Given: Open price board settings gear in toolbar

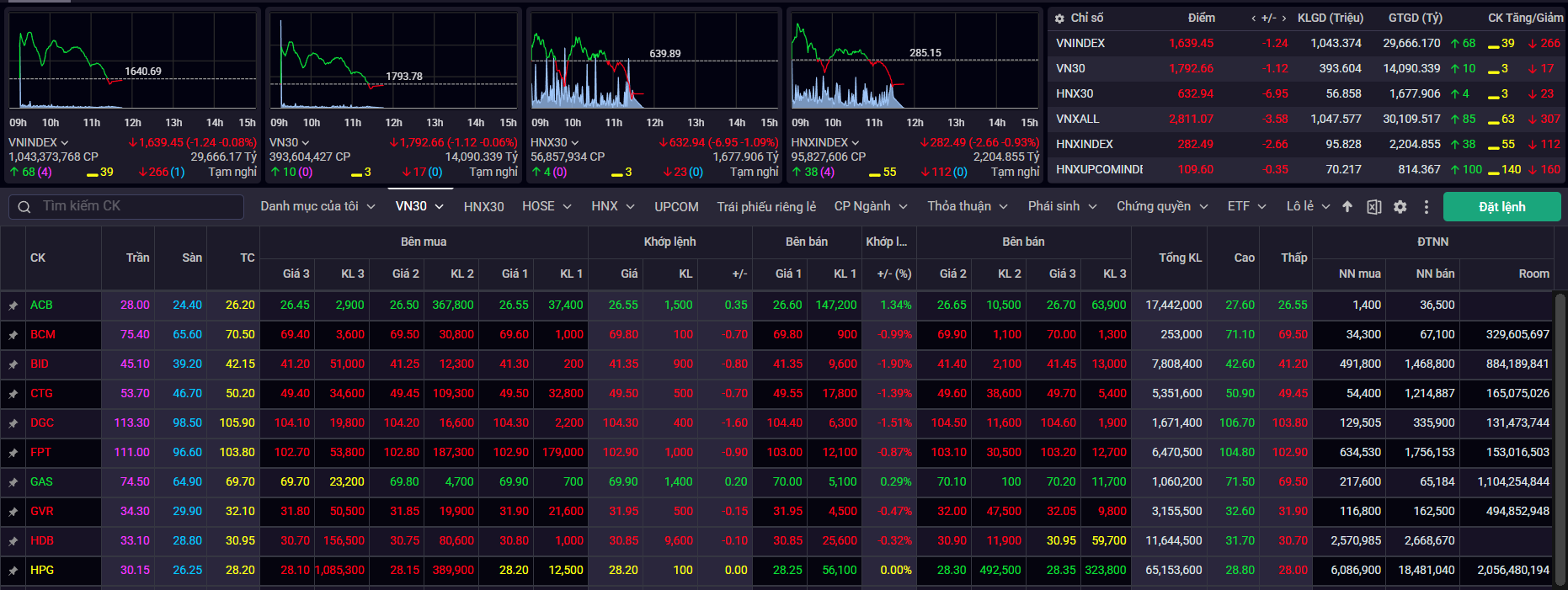Looking at the screenshot, I should click(x=1400, y=207).
